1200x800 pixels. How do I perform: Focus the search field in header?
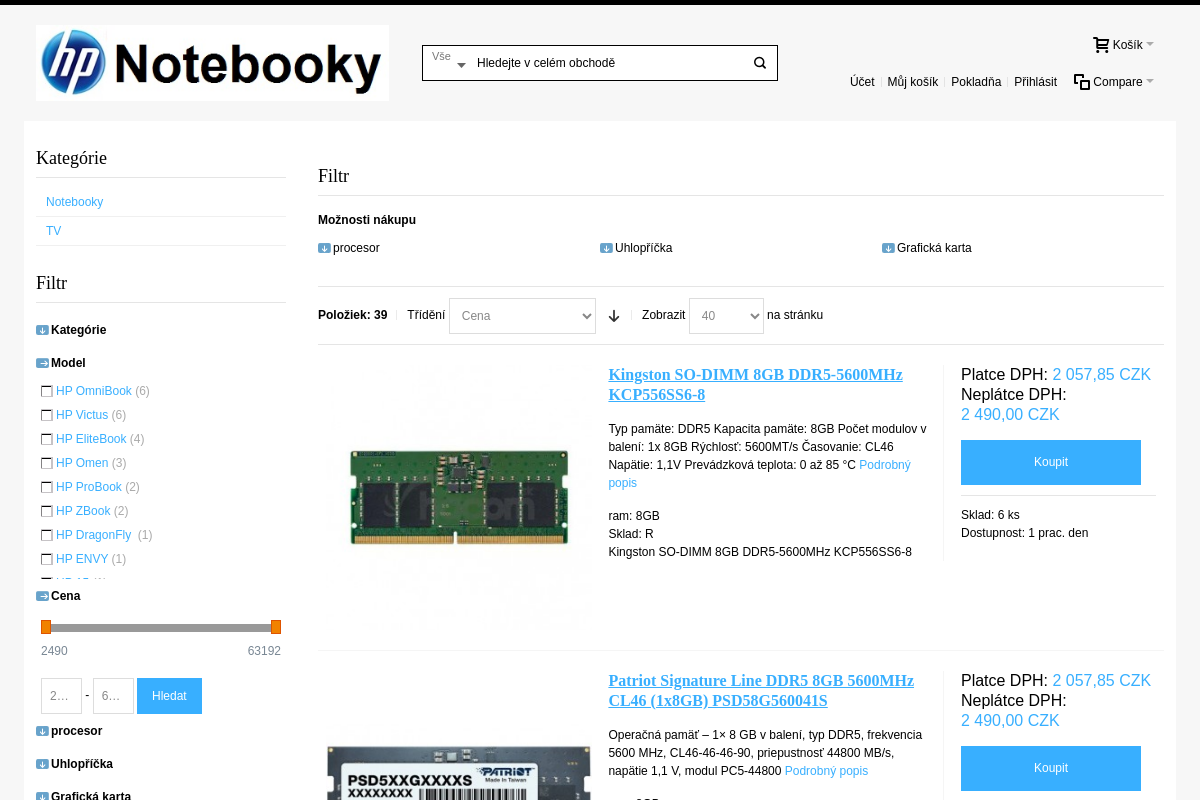point(610,63)
